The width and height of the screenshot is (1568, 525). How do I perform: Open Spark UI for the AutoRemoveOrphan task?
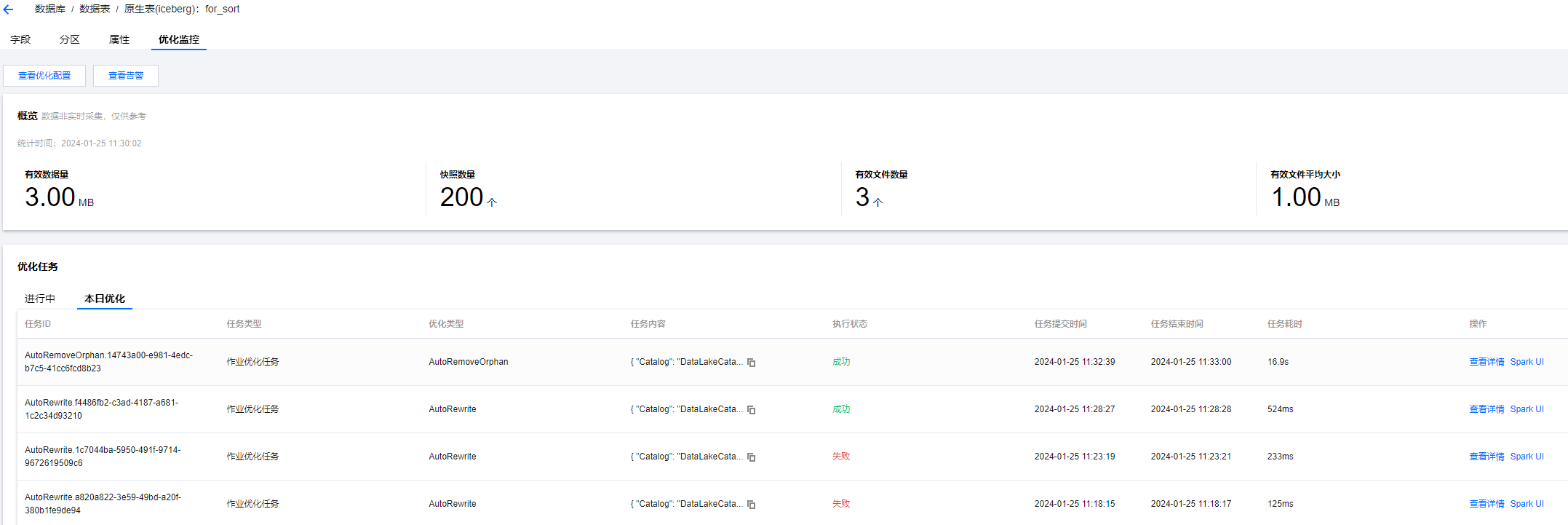pos(1527,362)
